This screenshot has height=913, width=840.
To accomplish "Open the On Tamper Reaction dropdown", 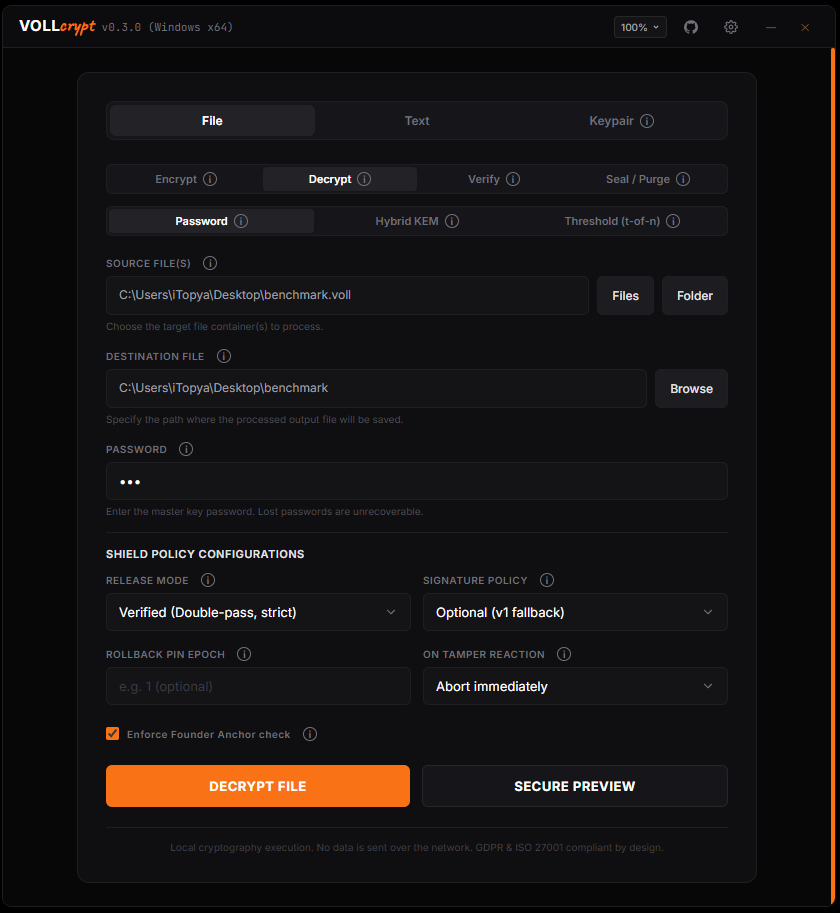I will 575,686.
